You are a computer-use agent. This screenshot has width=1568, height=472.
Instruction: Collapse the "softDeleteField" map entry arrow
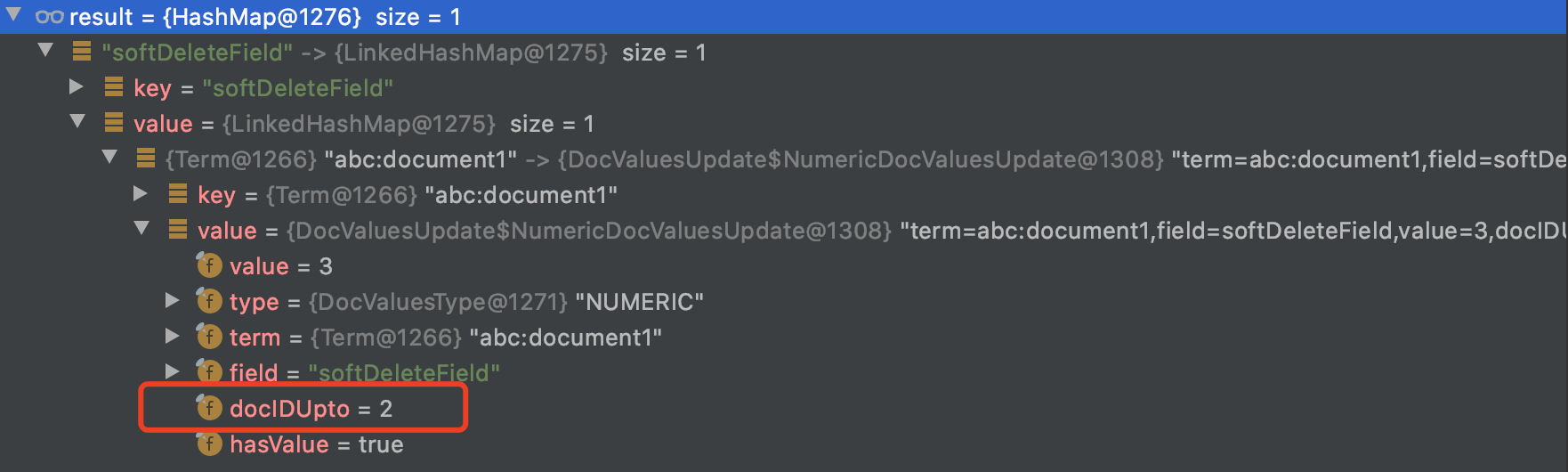pos(45,50)
